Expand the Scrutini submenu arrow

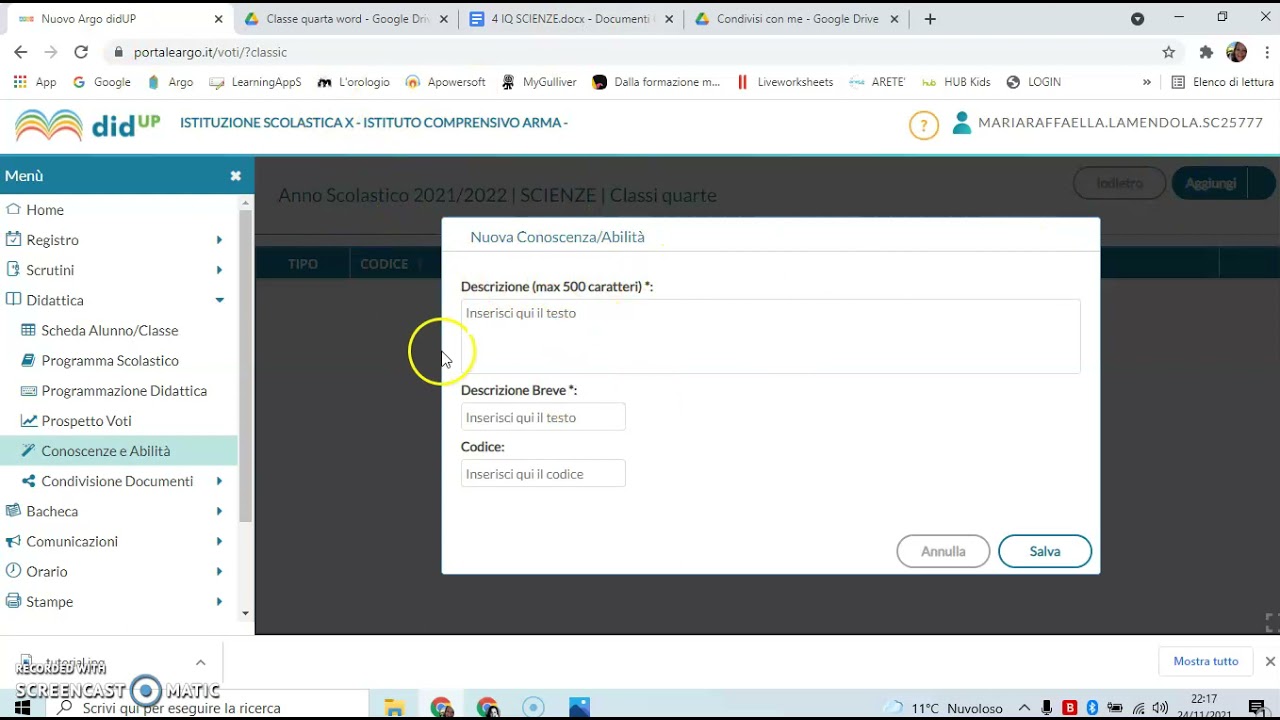coord(219,270)
